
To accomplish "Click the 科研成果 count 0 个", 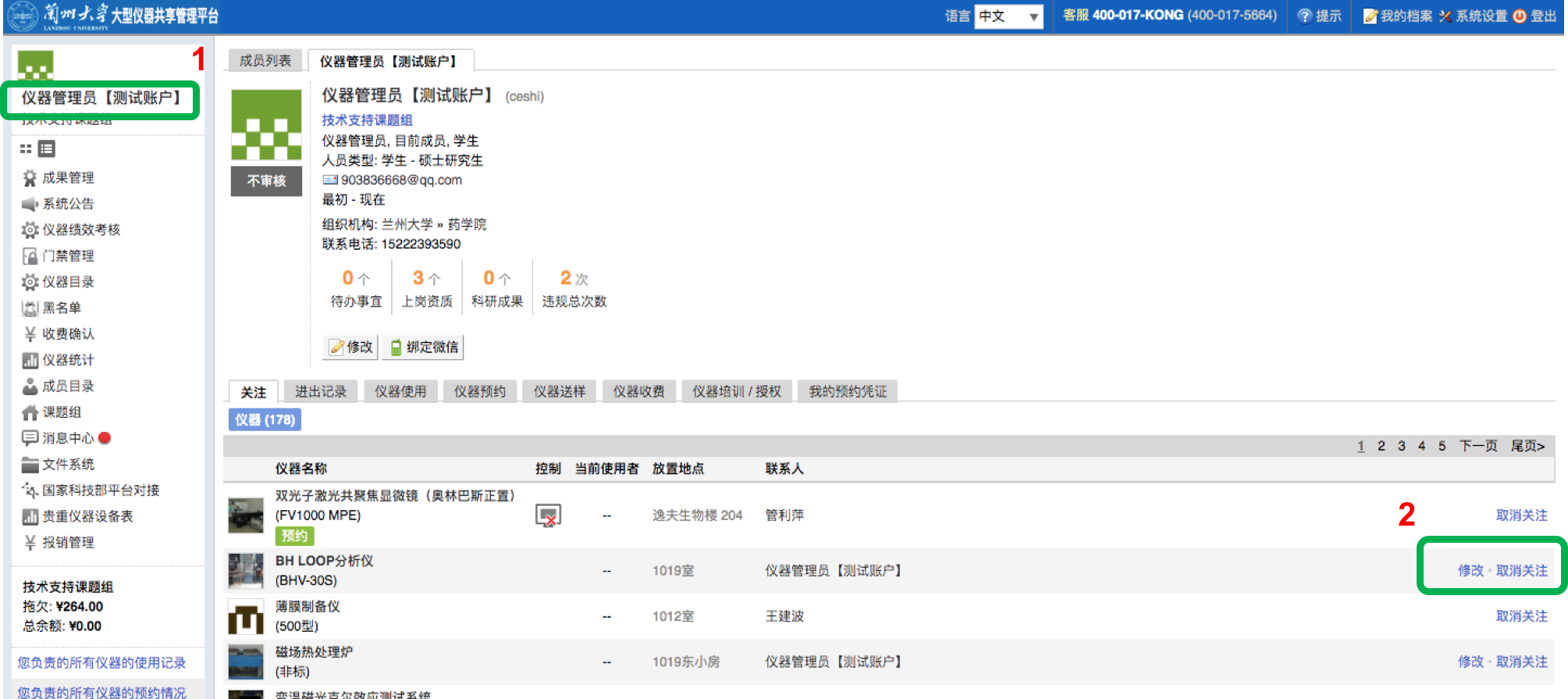I will coord(496,278).
